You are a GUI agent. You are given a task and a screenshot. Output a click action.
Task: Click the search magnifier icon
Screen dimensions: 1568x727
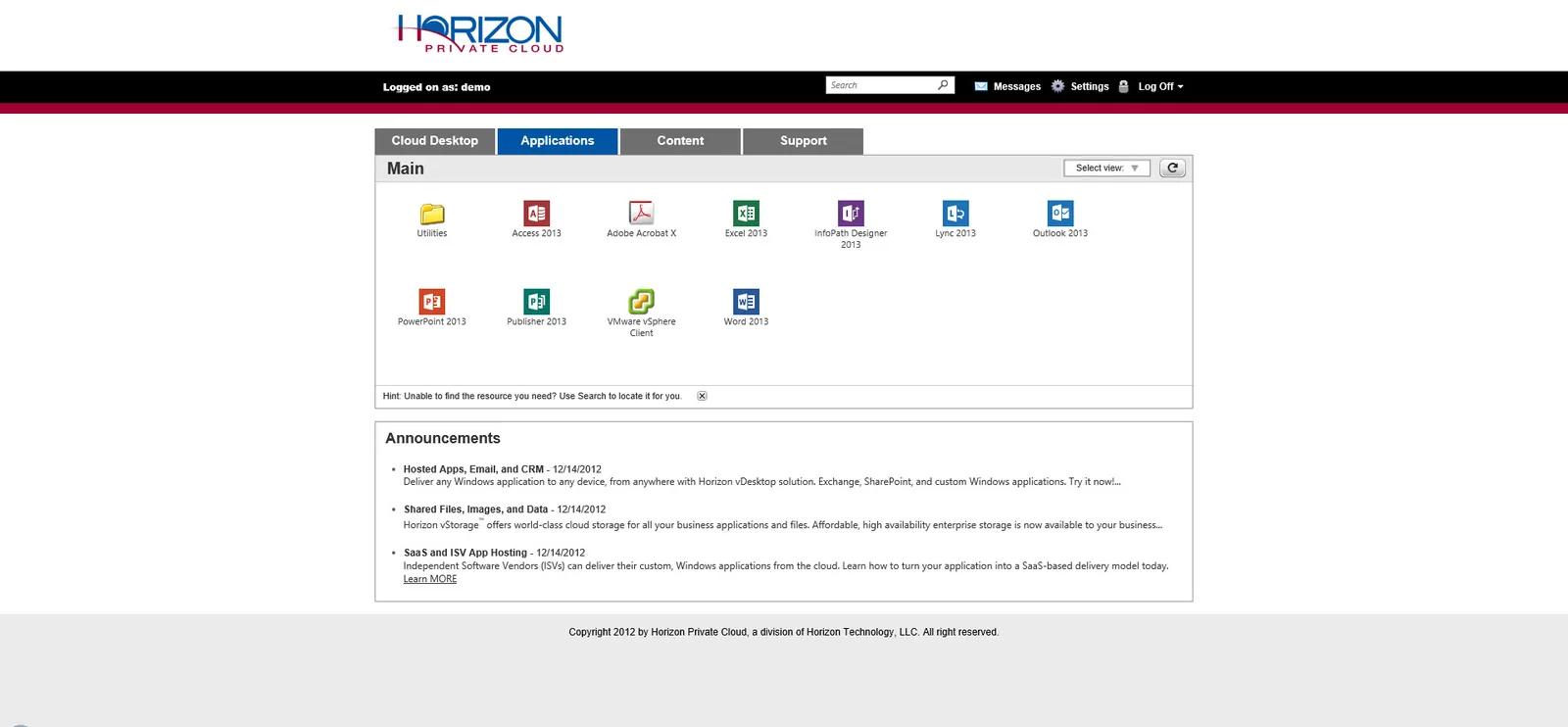pyautogui.click(x=943, y=85)
